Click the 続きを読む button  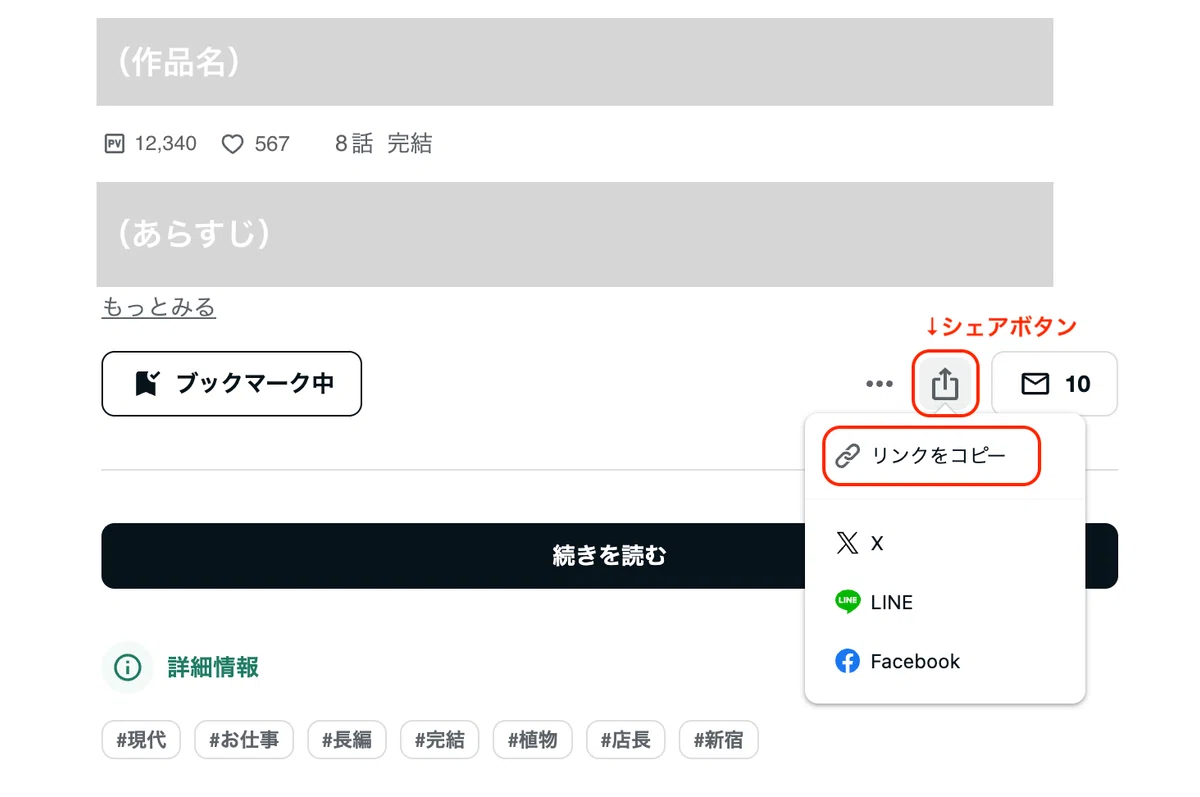[x=610, y=556]
